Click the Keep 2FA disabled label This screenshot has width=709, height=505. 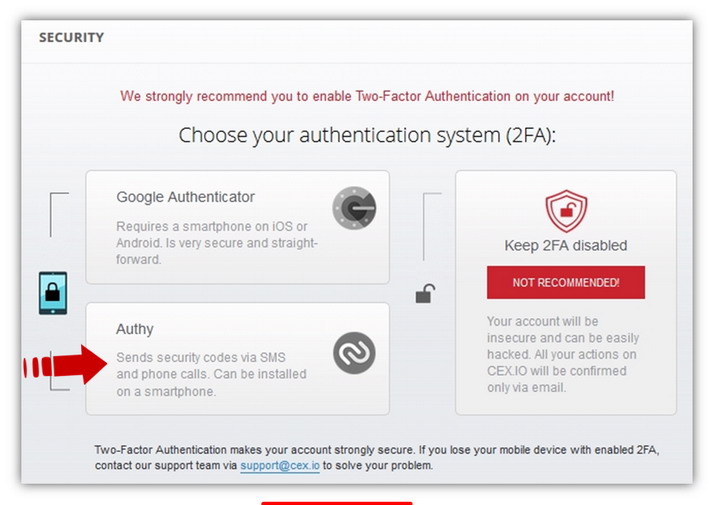[x=565, y=245]
